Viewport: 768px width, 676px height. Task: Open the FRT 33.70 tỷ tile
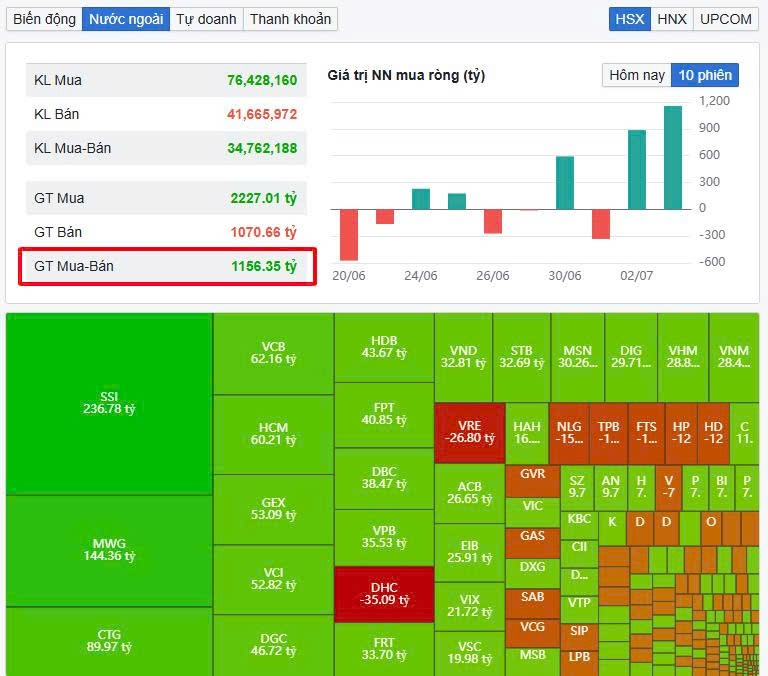(x=384, y=649)
